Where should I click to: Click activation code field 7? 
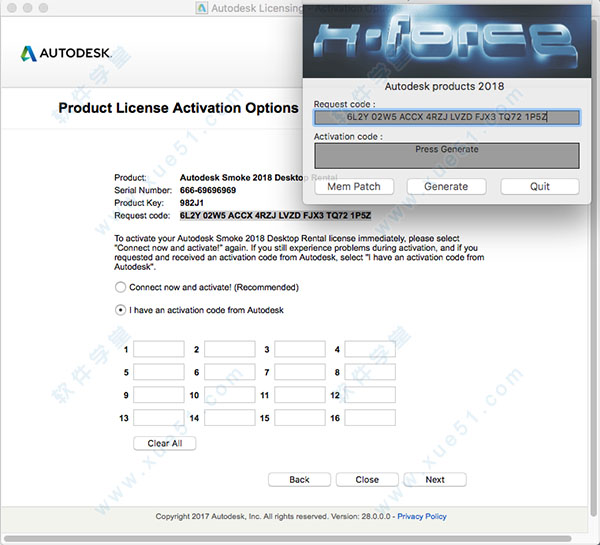(x=300, y=372)
